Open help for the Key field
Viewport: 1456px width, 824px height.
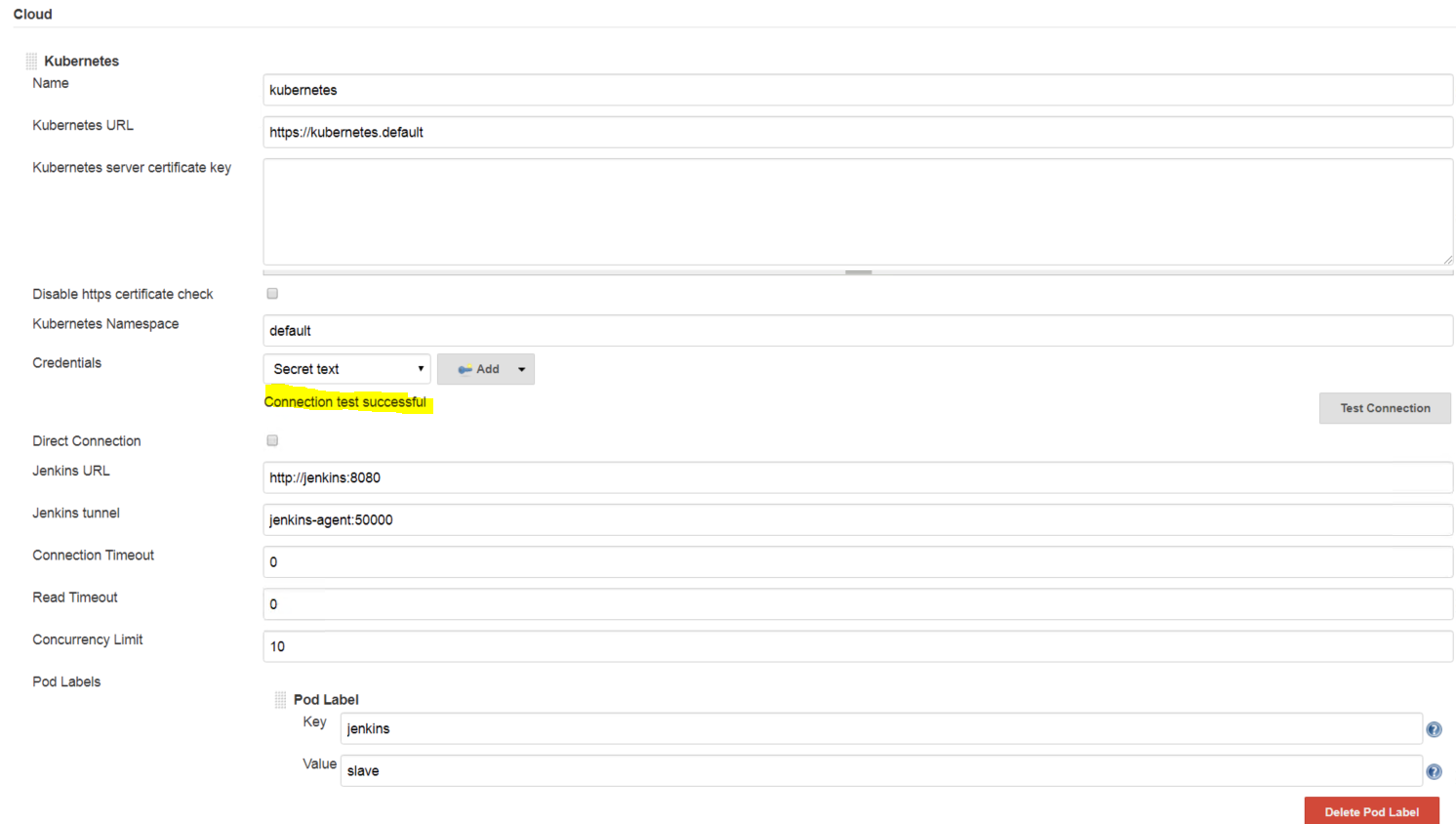click(x=1434, y=728)
